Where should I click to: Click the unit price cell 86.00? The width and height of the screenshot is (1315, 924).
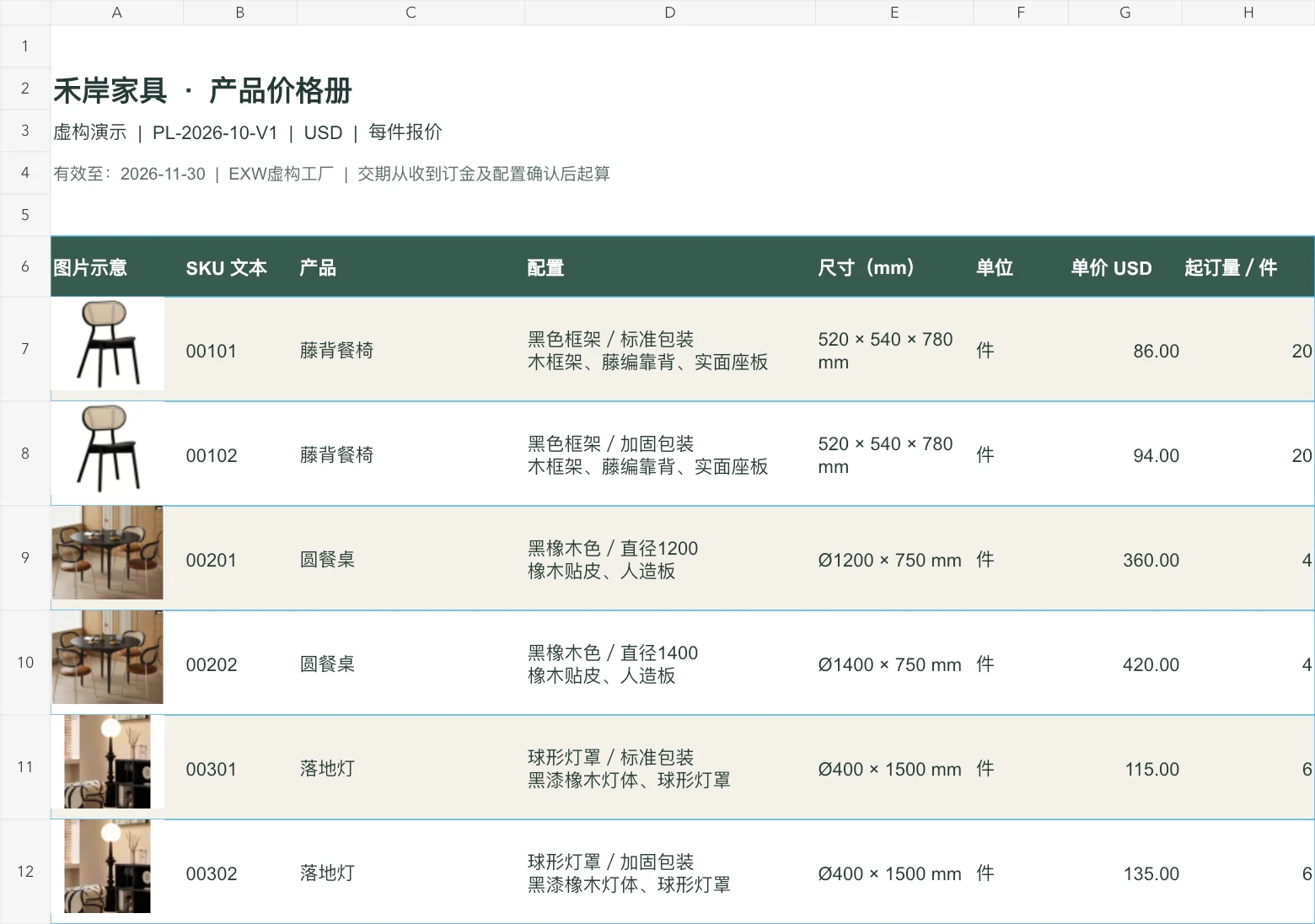[1125, 350]
